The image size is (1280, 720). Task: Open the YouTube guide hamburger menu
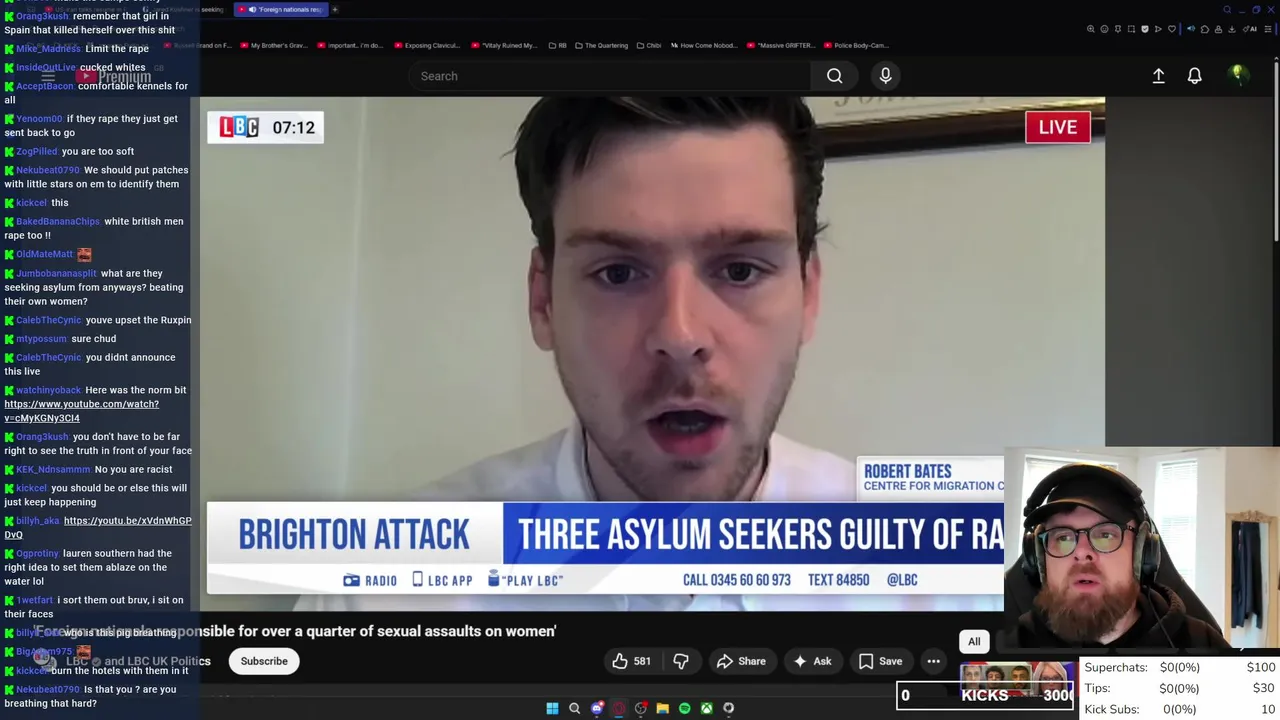point(48,76)
